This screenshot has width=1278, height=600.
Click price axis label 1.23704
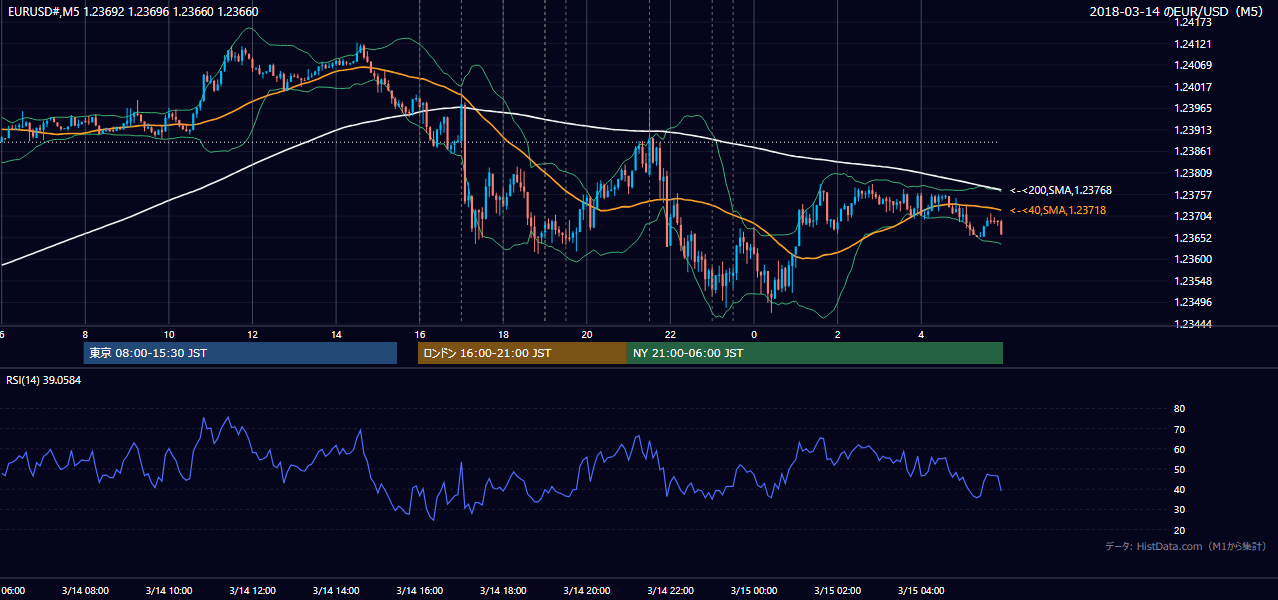point(1194,216)
